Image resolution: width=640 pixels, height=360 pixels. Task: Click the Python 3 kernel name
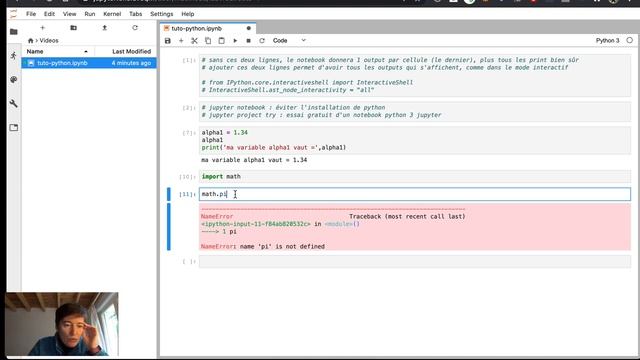point(607,40)
